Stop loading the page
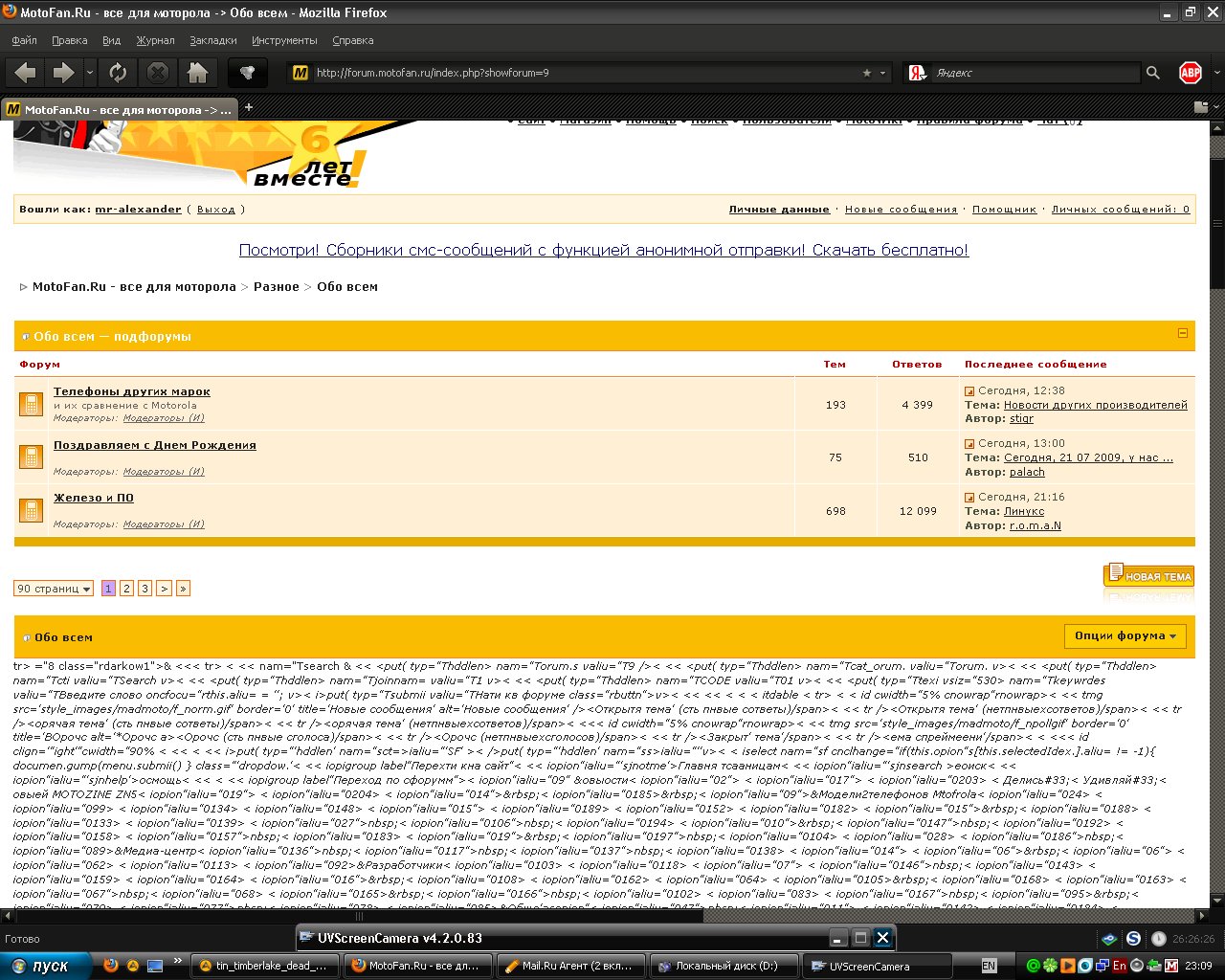 [158, 73]
